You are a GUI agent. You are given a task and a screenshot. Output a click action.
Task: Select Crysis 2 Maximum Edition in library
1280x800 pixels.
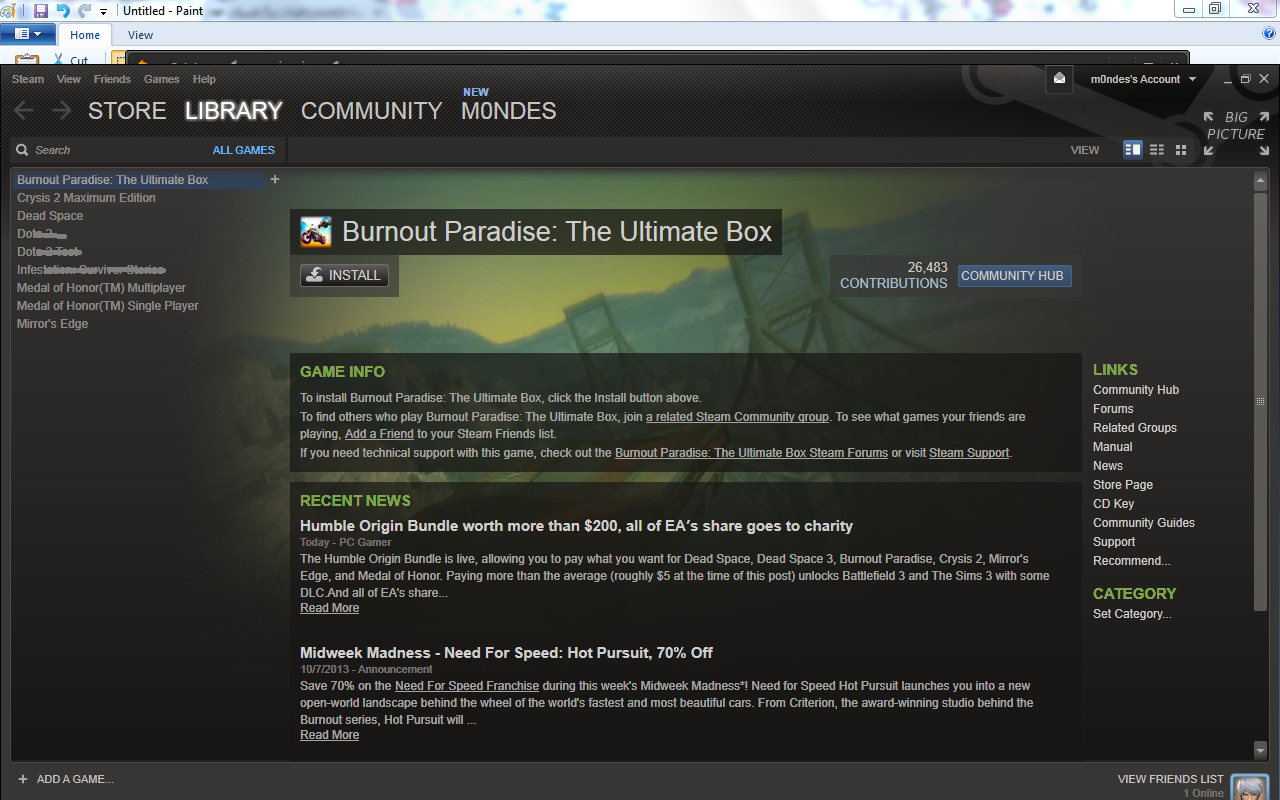coord(86,198)
